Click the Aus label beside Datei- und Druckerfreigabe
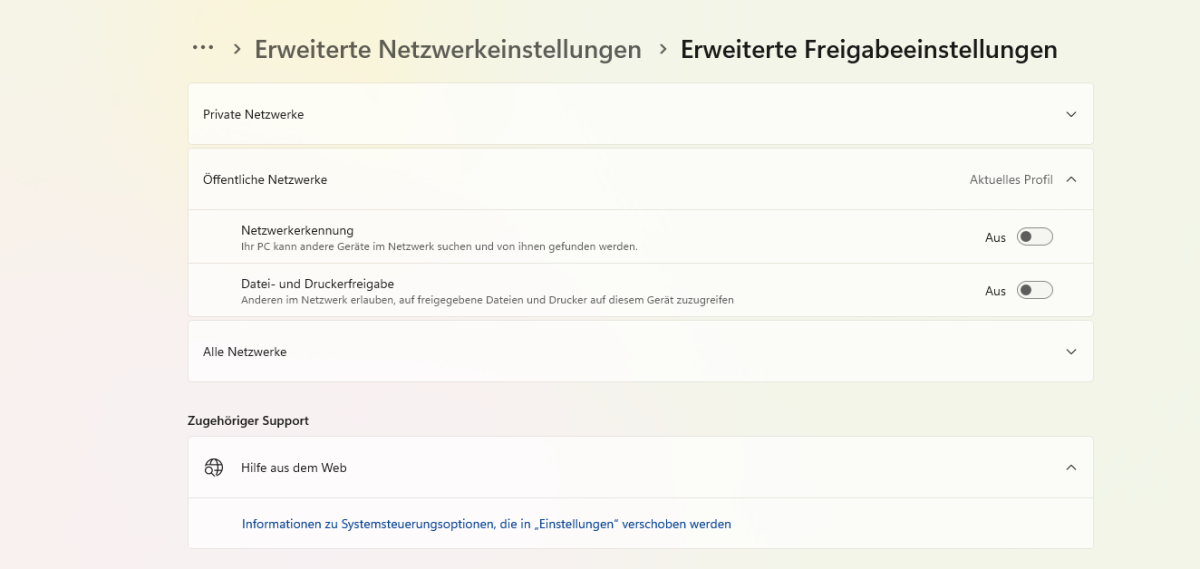Viewport: 1200px width, 569px height. tap(995, 291)
